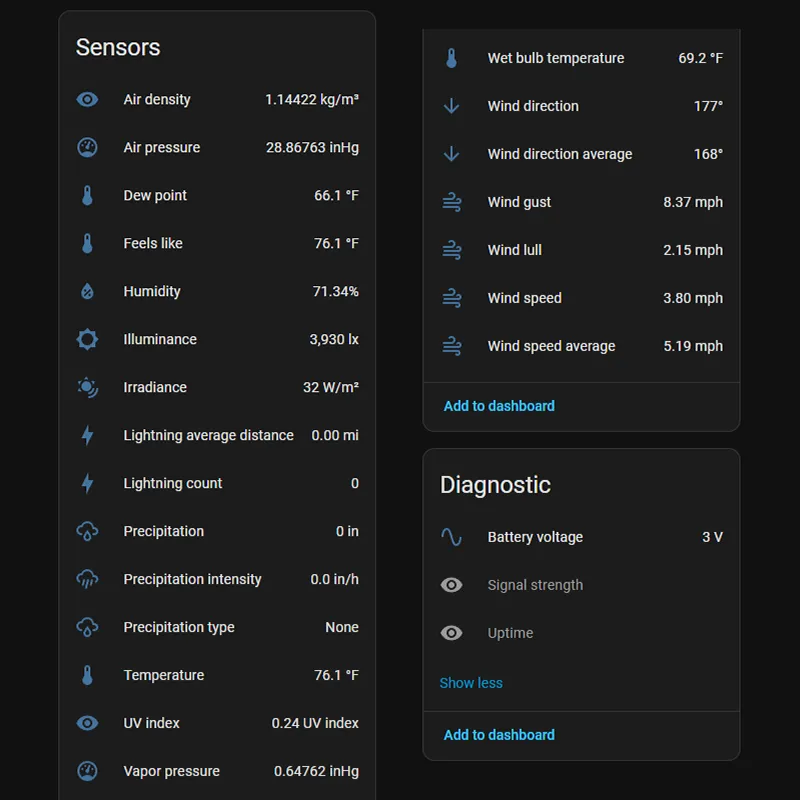Click the Wind gust icon
The width and height of the screenshot is (800, 800).
pyautogui.click(x=452, y=202)
